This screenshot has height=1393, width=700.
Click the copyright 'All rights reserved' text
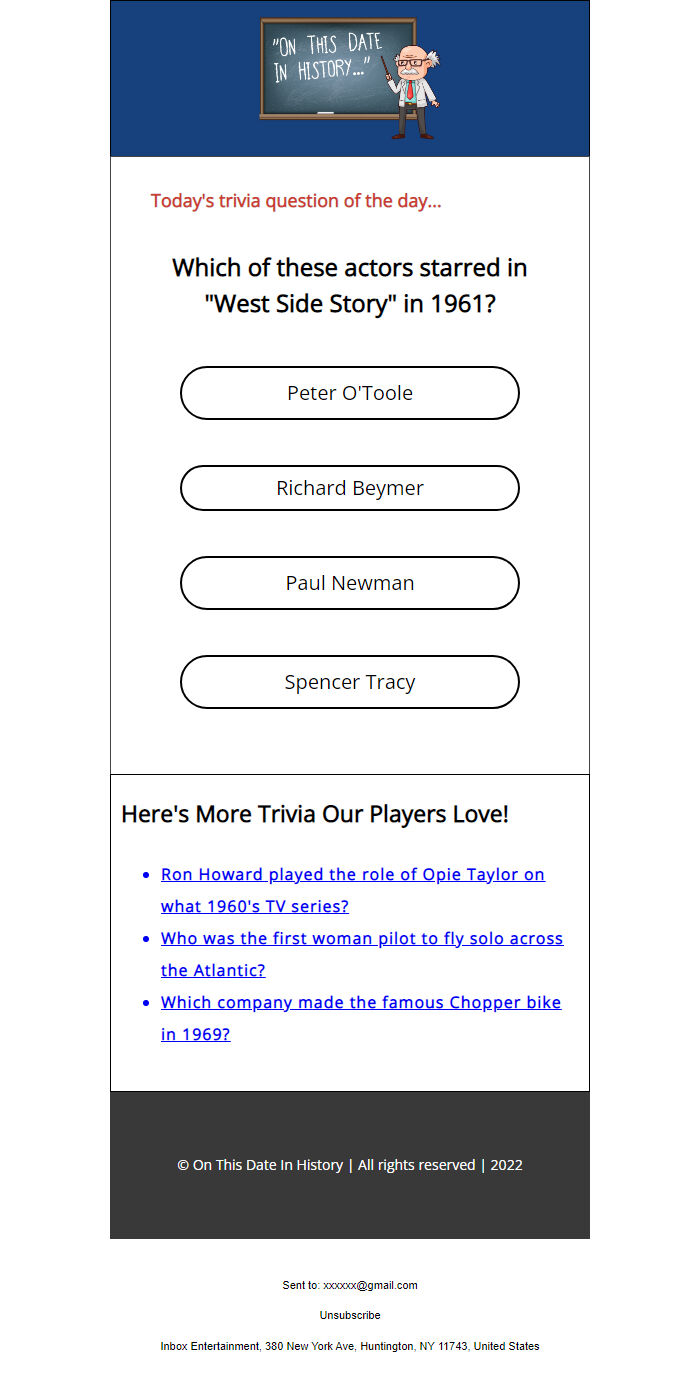pyautogui.click(x=416, y=1165)
